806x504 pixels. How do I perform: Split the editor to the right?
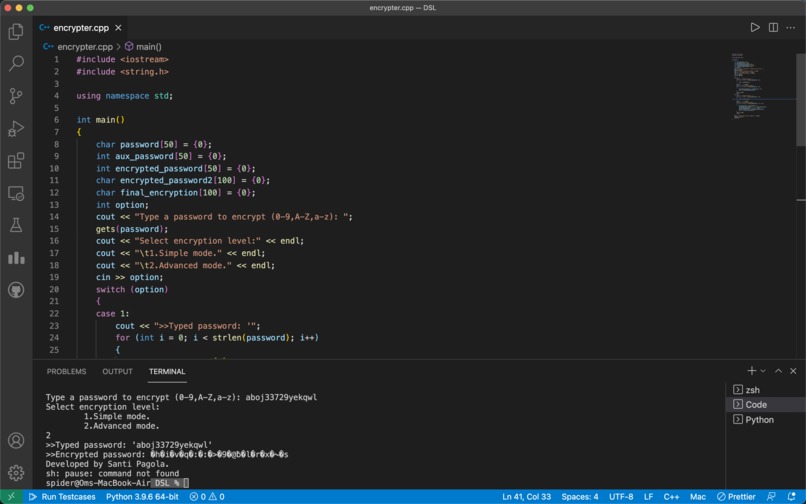[773, 27]
